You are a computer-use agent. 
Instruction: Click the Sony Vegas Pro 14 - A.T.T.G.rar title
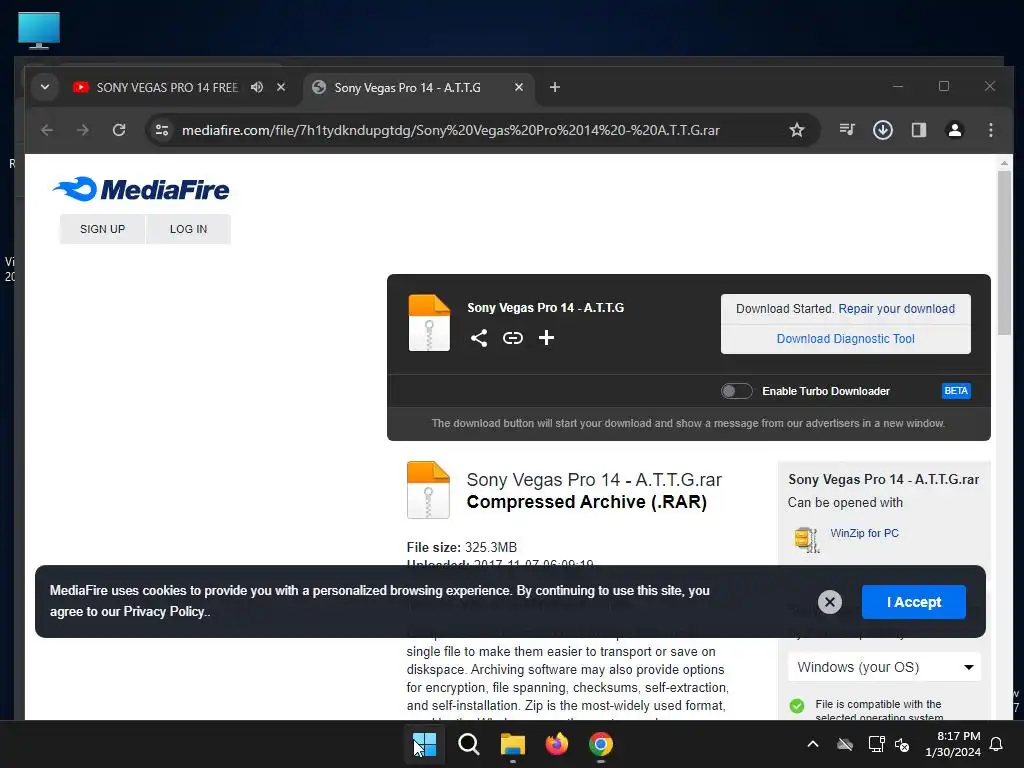click(x=594, y=480)
